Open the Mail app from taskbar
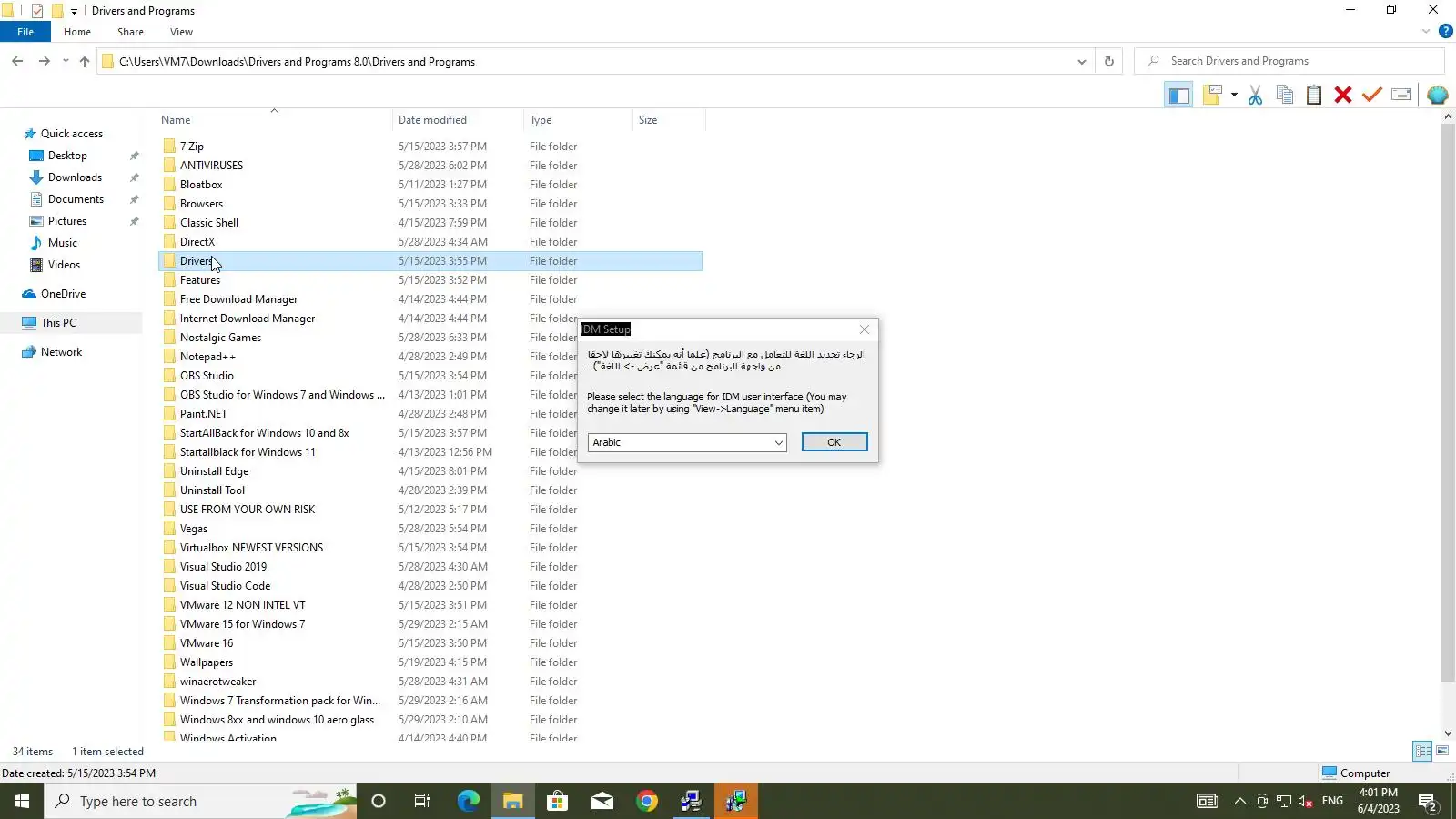The height and width of the screenshot is (819, 1456). (602, 801)
